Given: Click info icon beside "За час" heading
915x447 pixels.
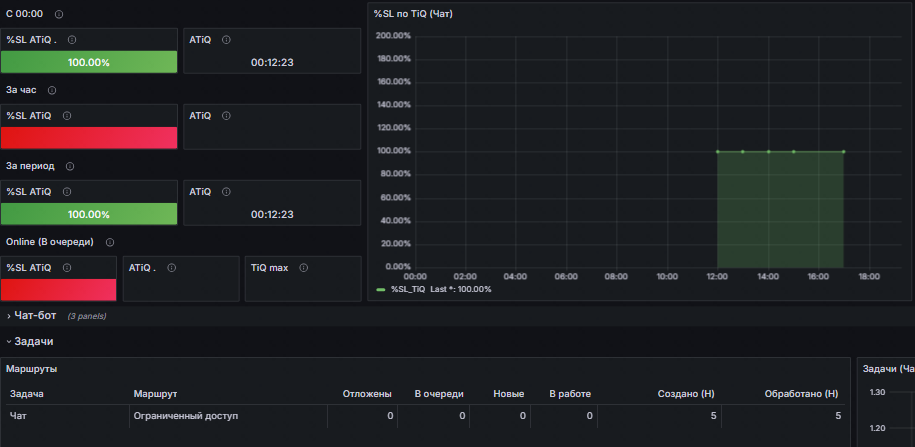Looking at the screenshot, I should click(x=52, y=90).
